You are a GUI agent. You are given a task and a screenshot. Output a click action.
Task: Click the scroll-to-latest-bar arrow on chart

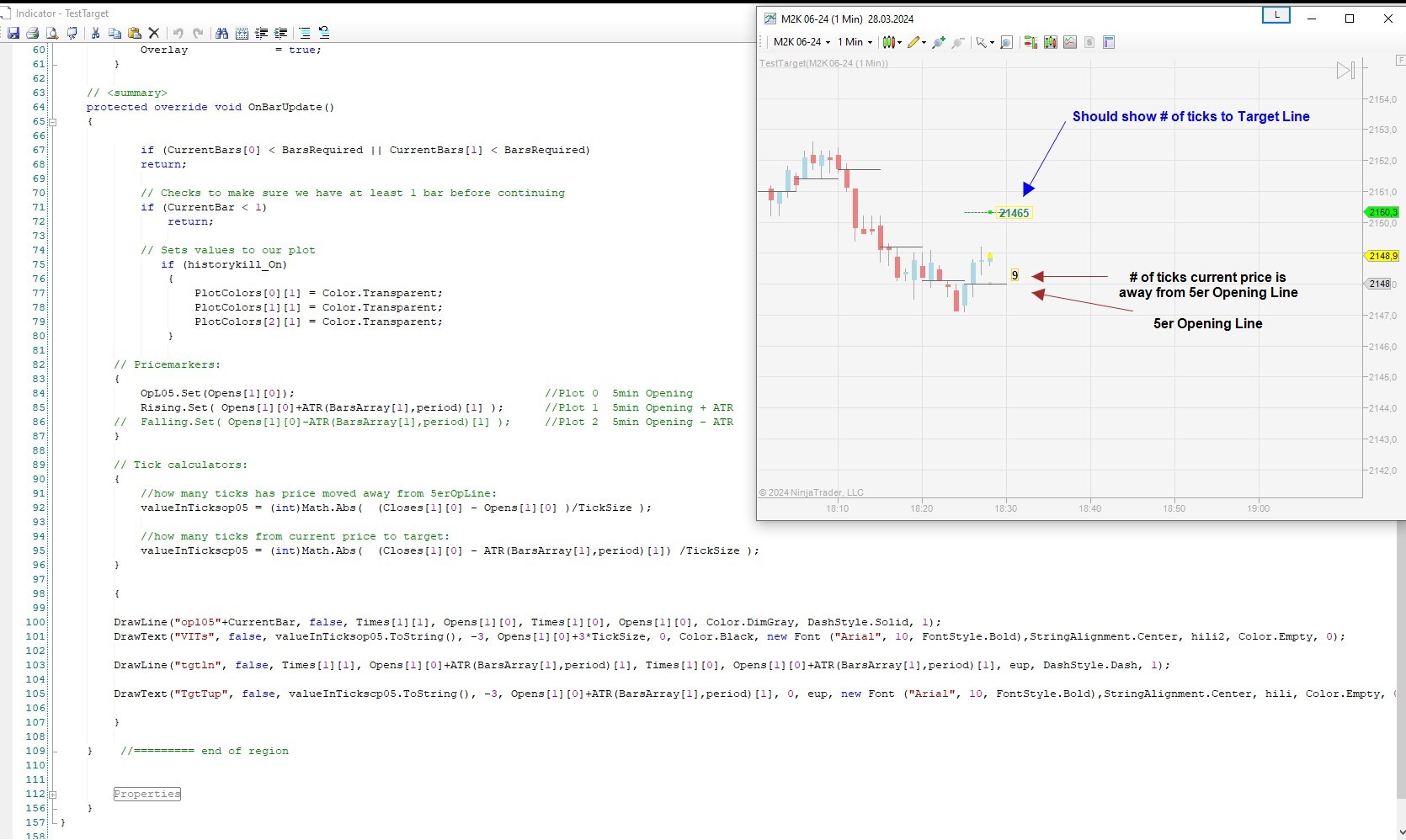pyautogui.click(x=1345, y=71)
